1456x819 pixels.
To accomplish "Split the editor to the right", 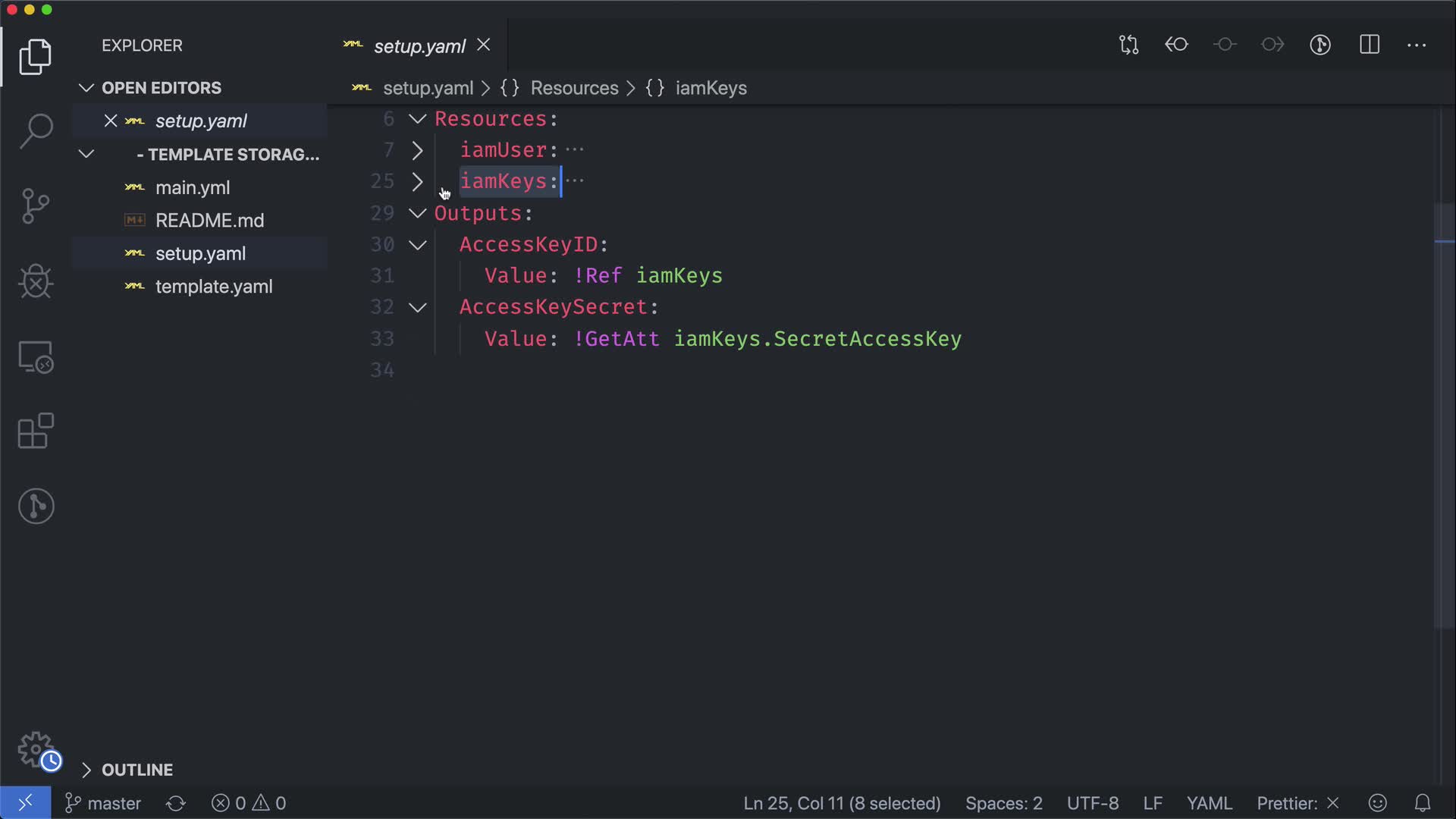I will pos(1370,45).
